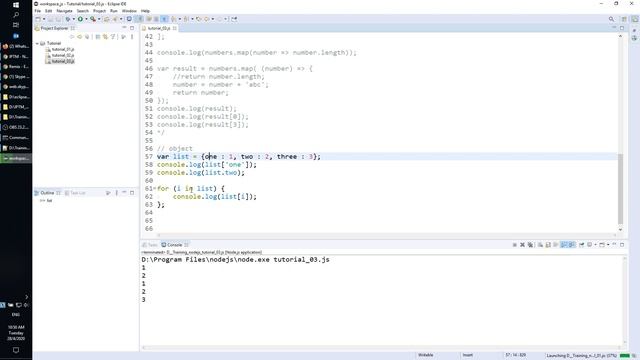Maximize the Console panel
Viewport: 640px width, 360px height.
(622, 244)
